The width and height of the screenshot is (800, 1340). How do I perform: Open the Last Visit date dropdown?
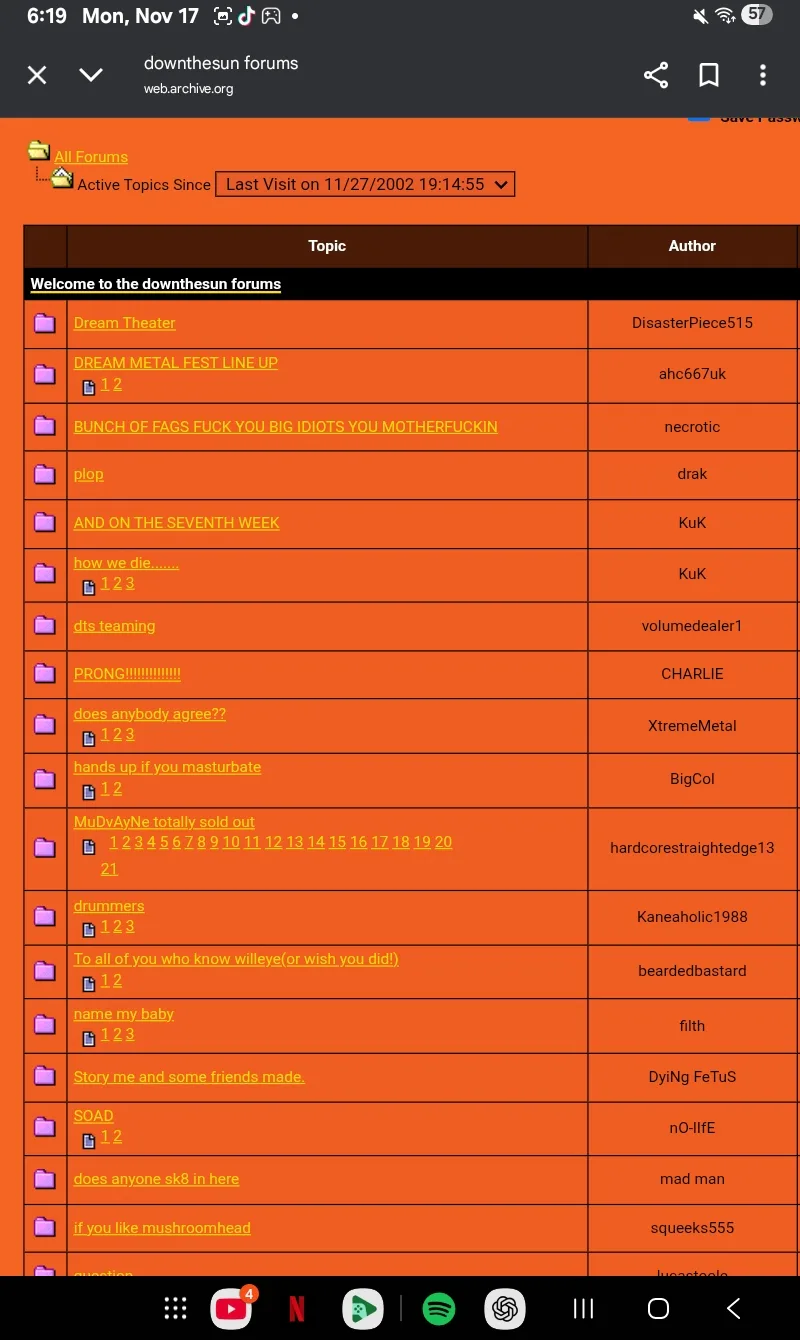(365, 184)
